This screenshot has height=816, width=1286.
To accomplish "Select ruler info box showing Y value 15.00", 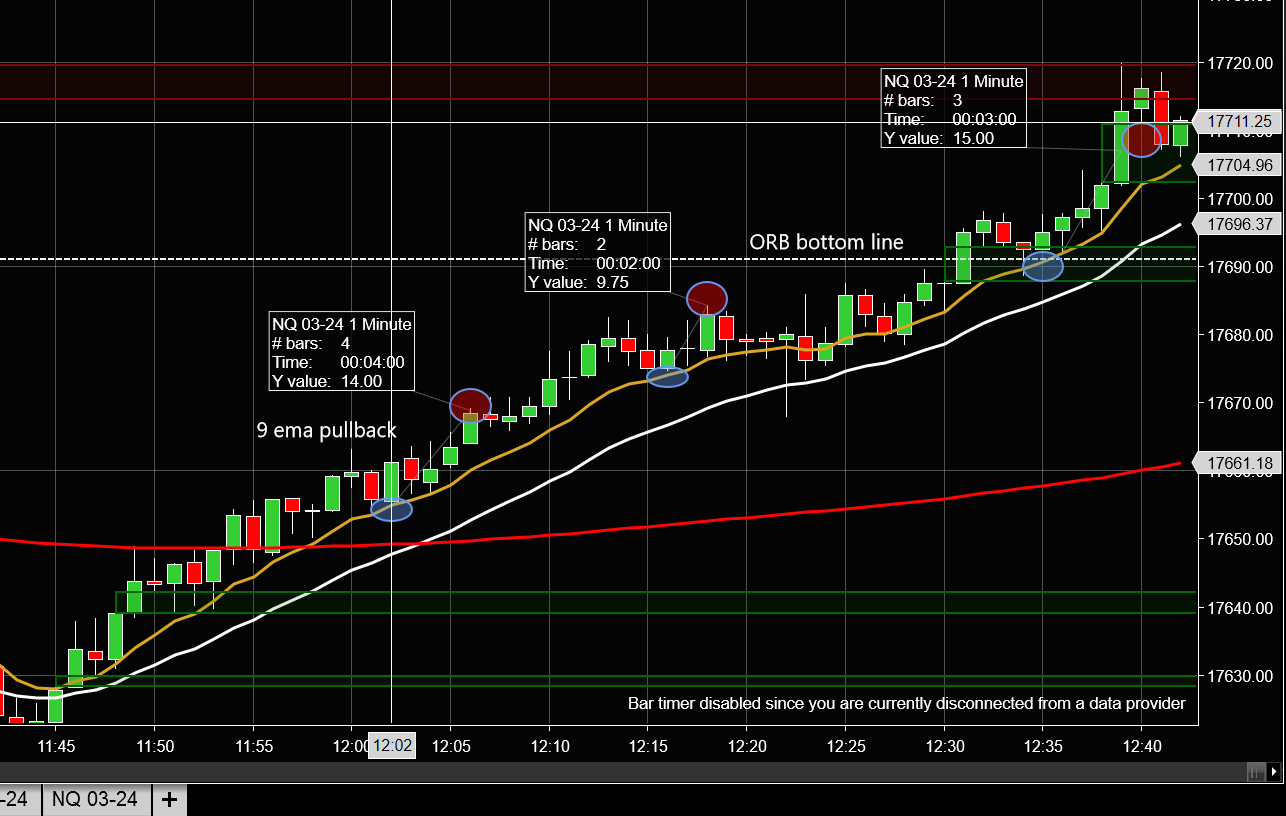I will pos(954,109).
